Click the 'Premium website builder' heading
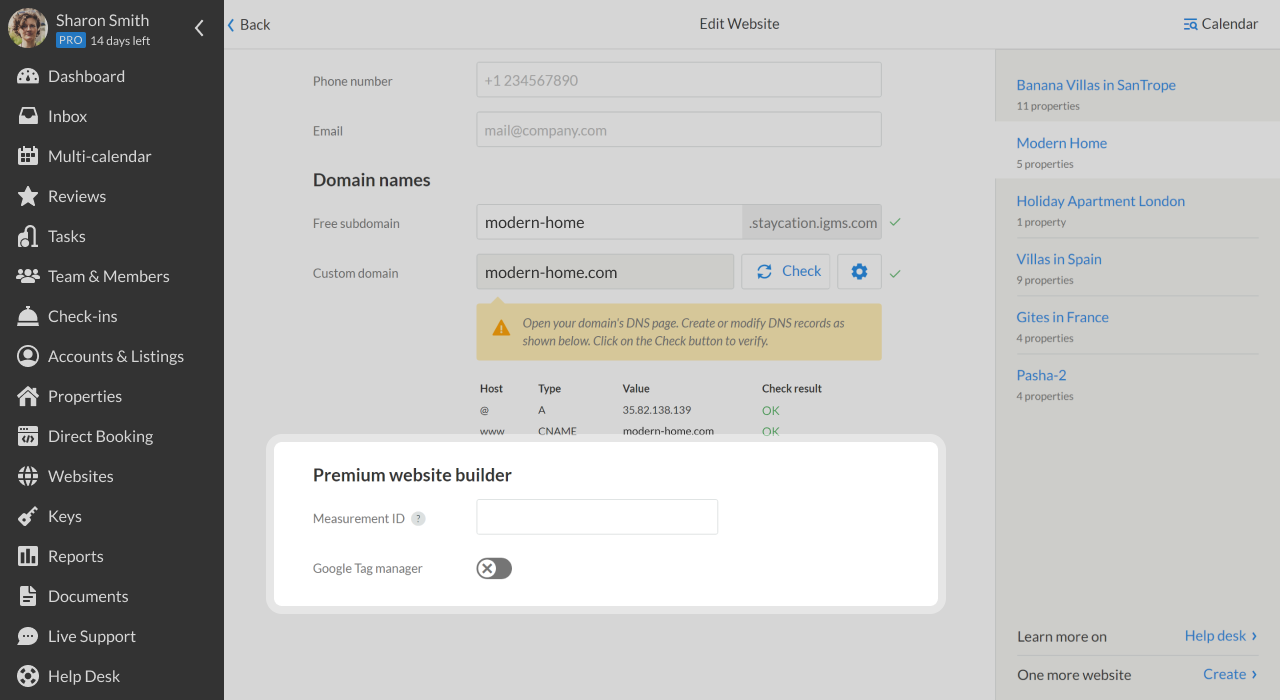 (x=412, y=475)
